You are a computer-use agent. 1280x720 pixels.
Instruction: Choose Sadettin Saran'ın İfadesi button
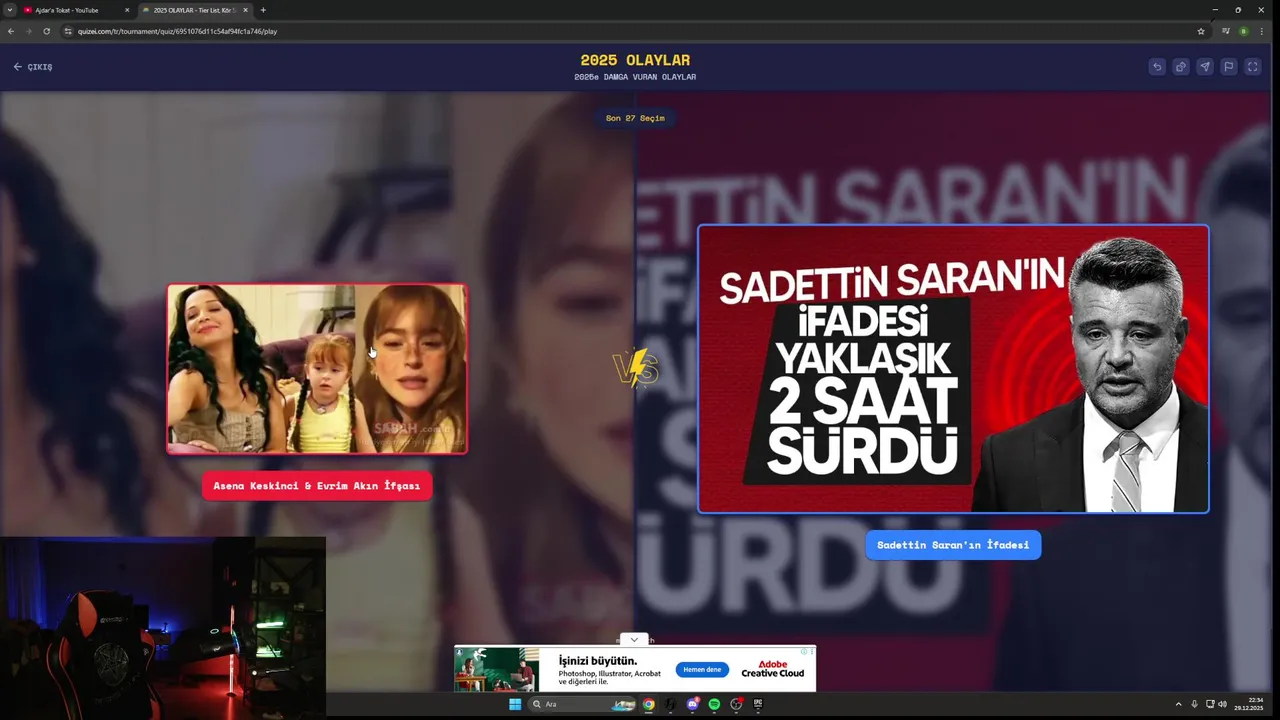coord(953,545)
